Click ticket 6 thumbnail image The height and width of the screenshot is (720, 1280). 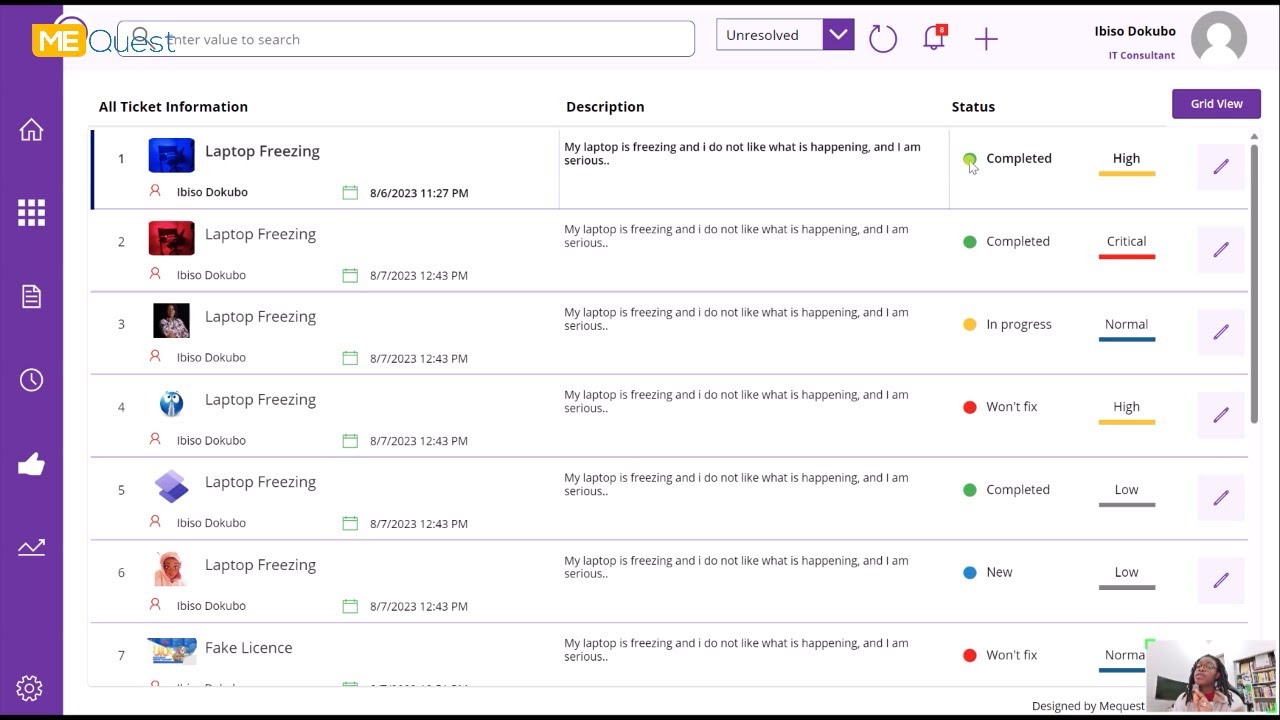pyautogui.click(x=171, y=569)
